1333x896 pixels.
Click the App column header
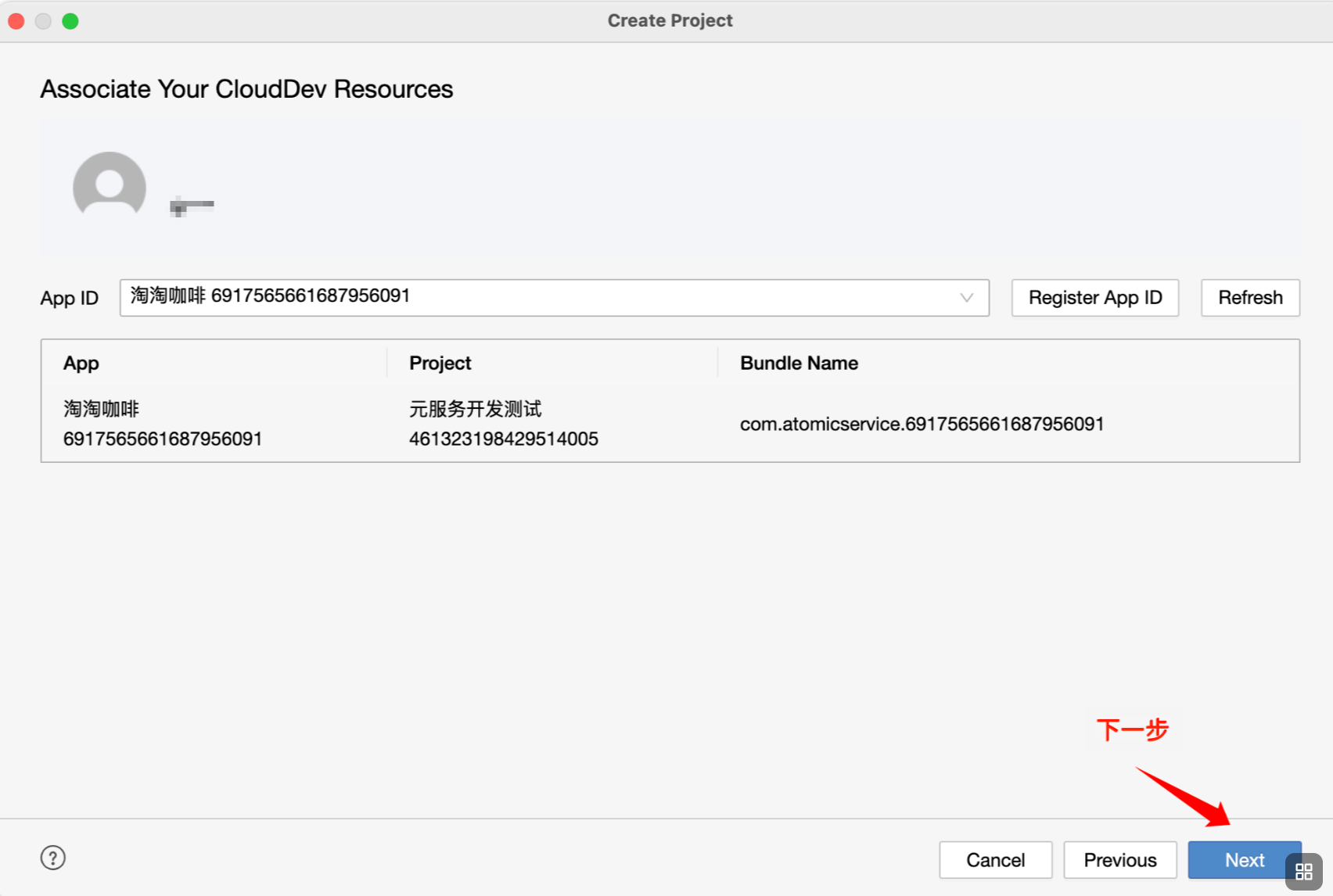(81, 364)
